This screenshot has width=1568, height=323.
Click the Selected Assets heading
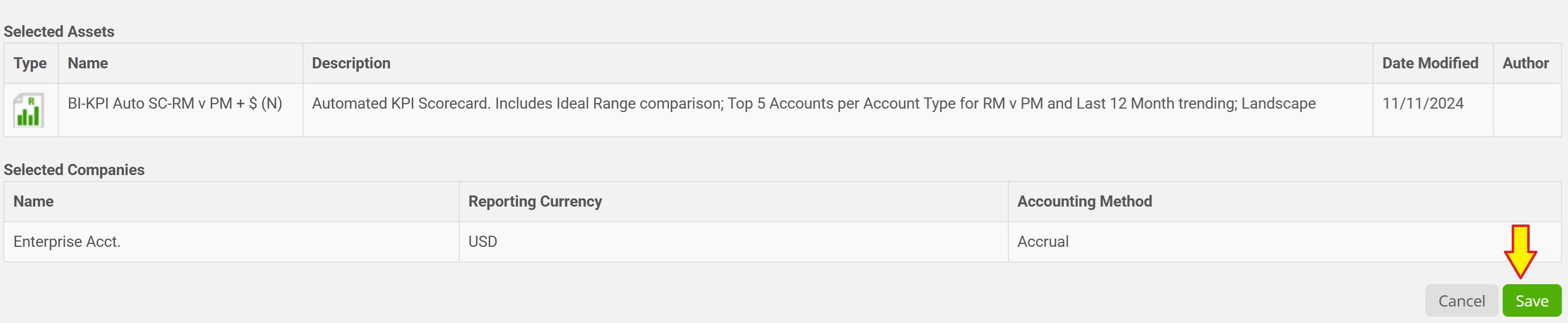tap(59, 32)
